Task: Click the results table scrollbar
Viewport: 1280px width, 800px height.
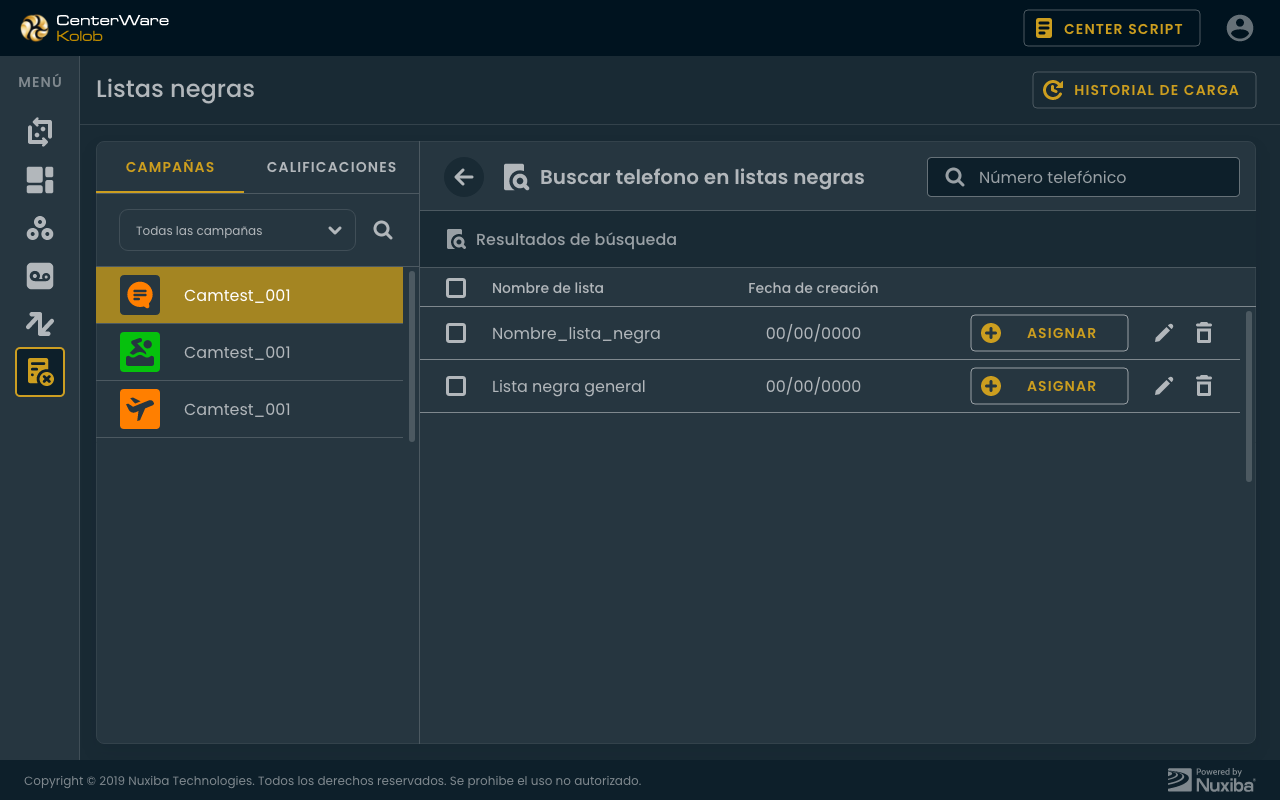Action: pyautogui.click(x=1249, y=396)
